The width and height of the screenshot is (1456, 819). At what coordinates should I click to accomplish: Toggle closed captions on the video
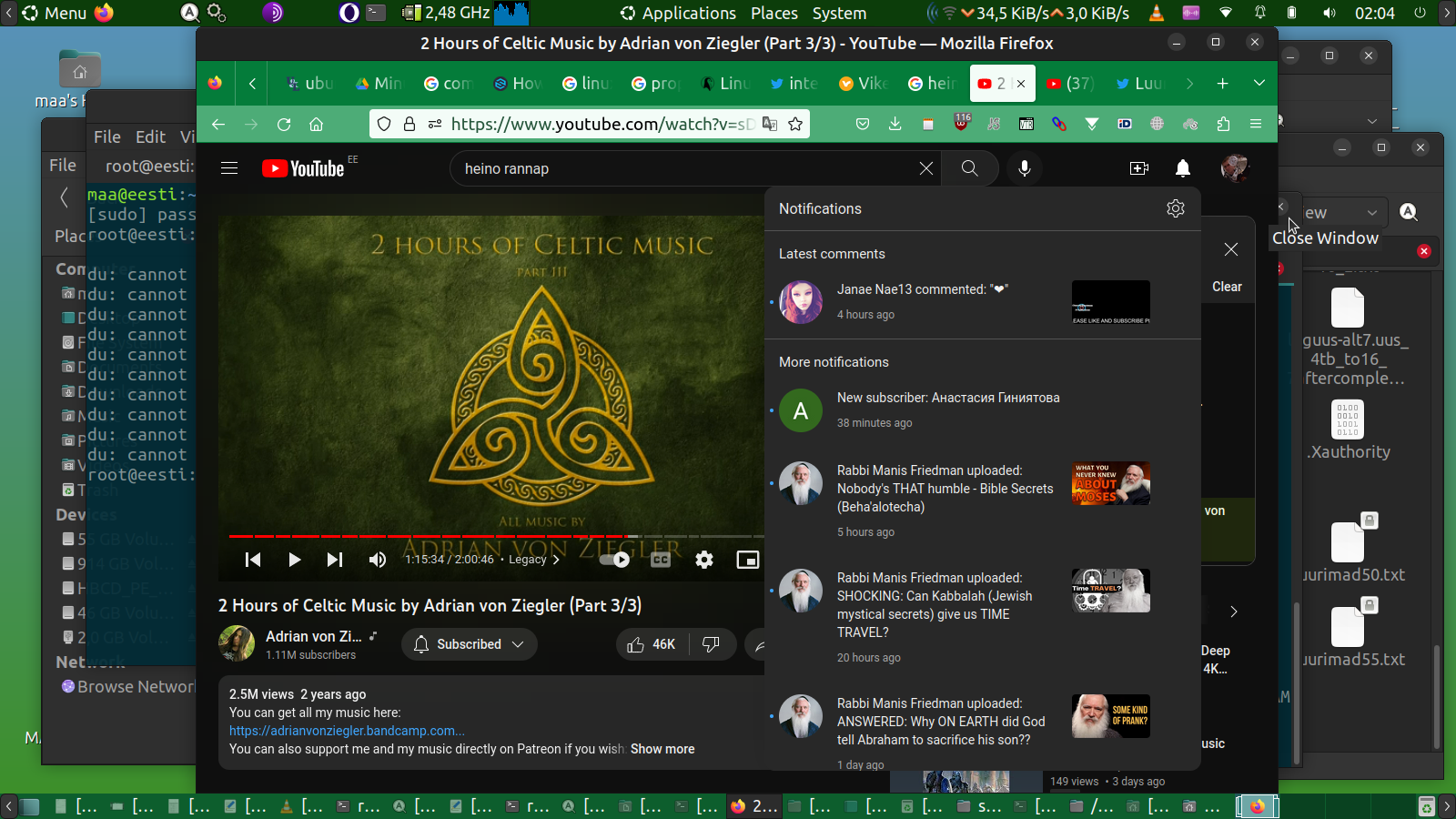[662, 560]
